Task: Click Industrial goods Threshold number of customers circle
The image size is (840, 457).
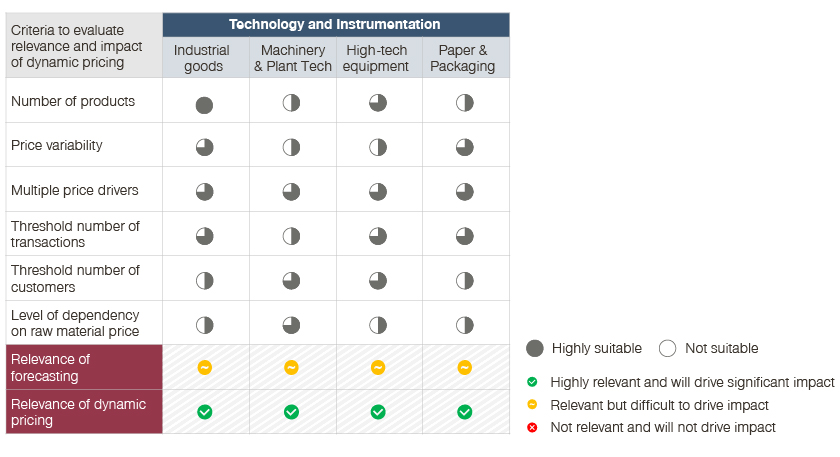Action: [204, 280]
